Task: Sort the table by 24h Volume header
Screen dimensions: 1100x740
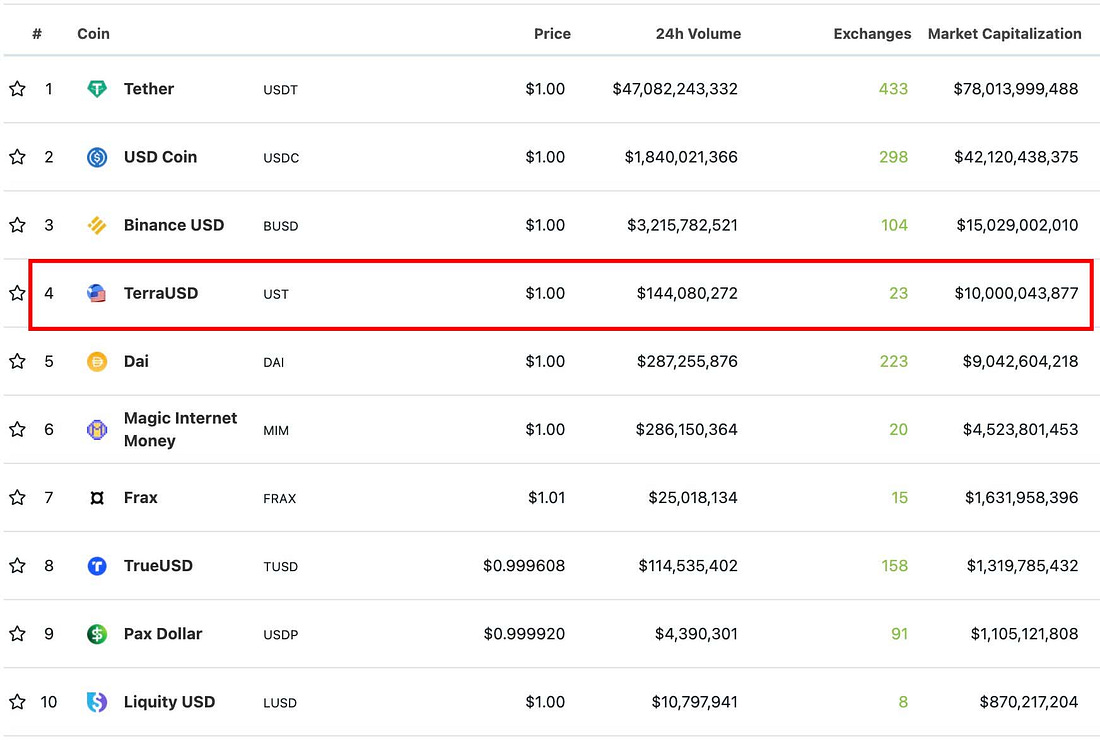Action: 698,34
